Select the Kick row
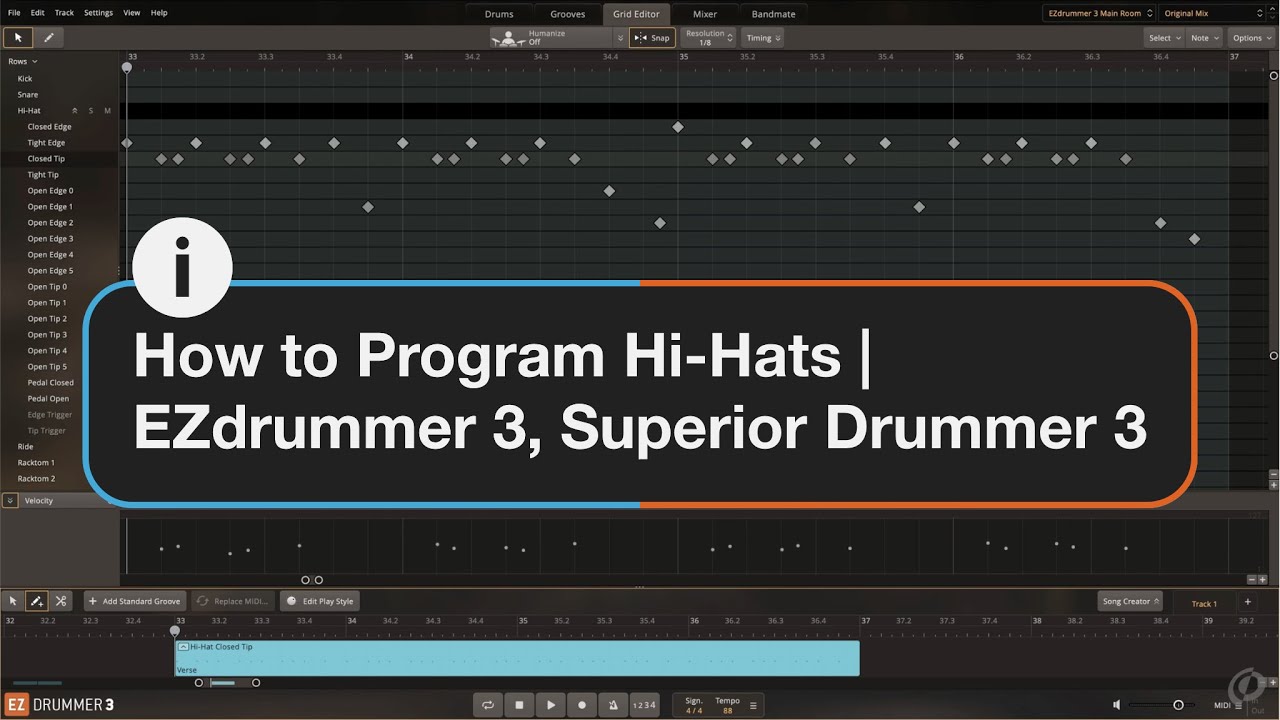 pos(25,78)
